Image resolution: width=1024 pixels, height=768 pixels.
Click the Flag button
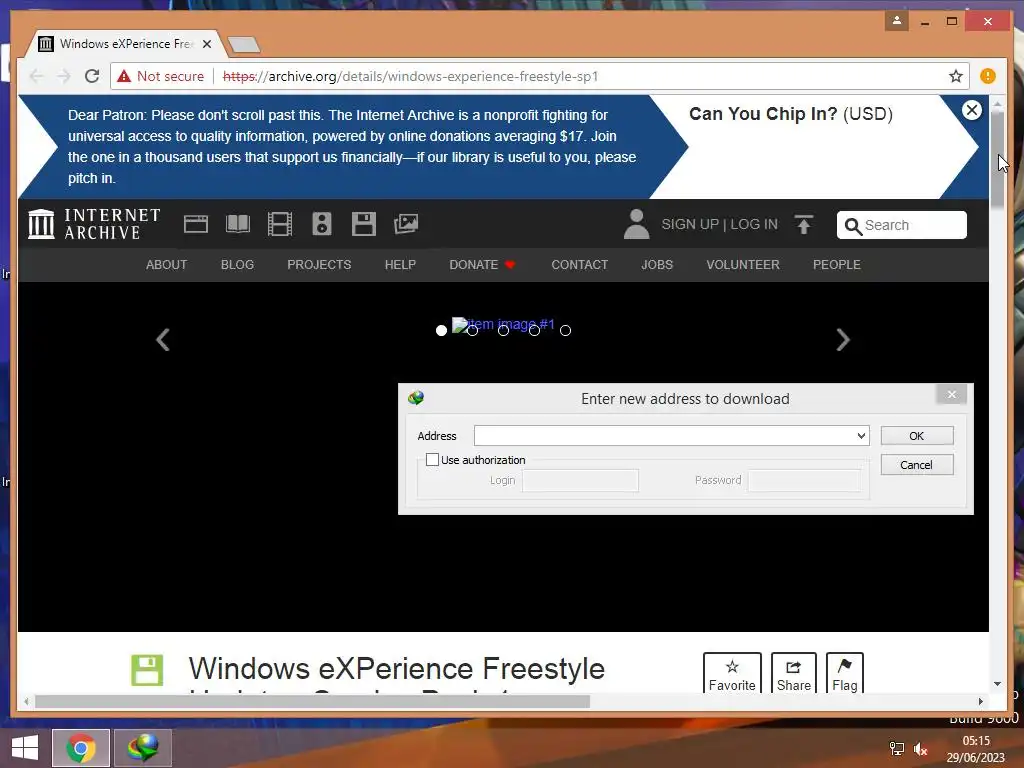[x=844, y=673]
